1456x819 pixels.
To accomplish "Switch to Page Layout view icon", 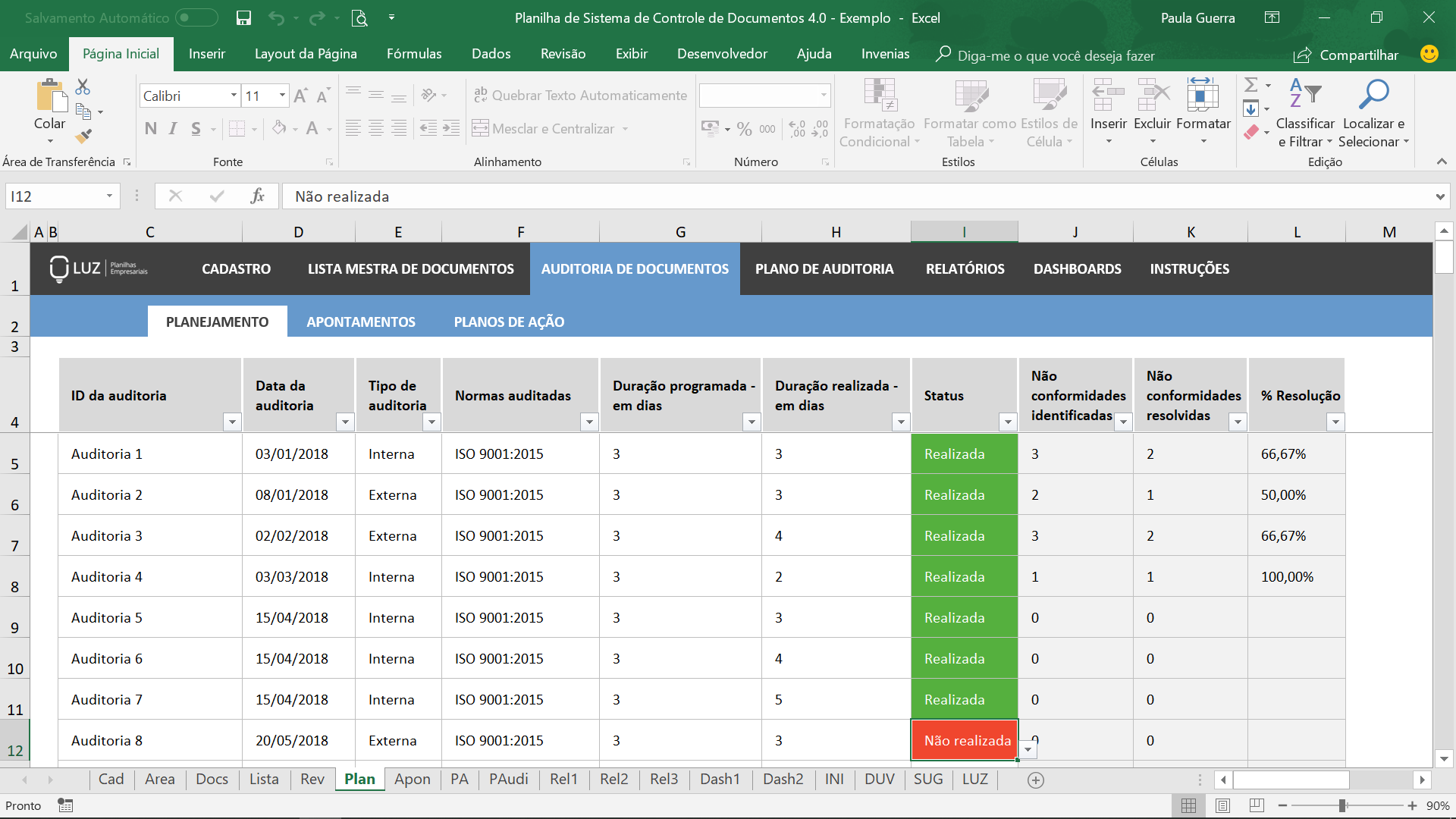I will pyautogui.click(x=1222, y=805).
